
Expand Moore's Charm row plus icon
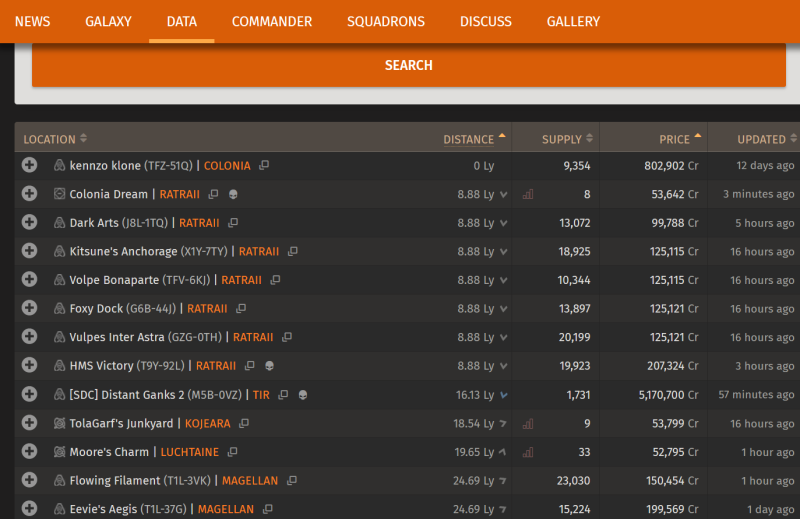(x=29, y=451)
